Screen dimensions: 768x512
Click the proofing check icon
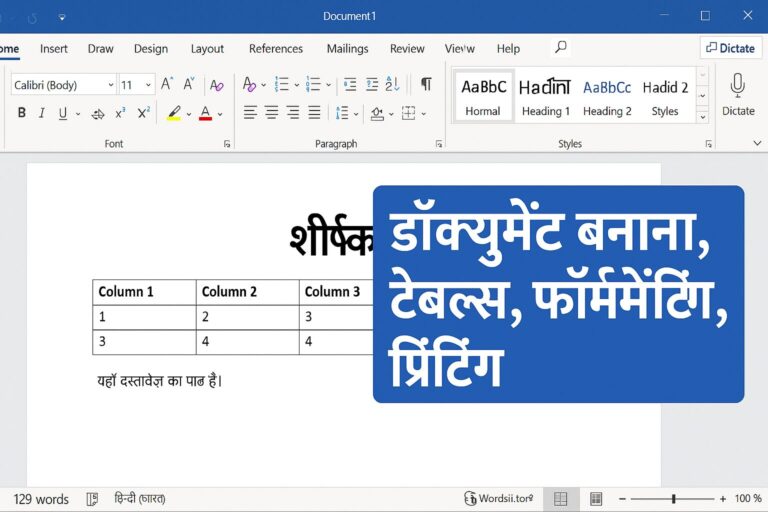point(92,499)
